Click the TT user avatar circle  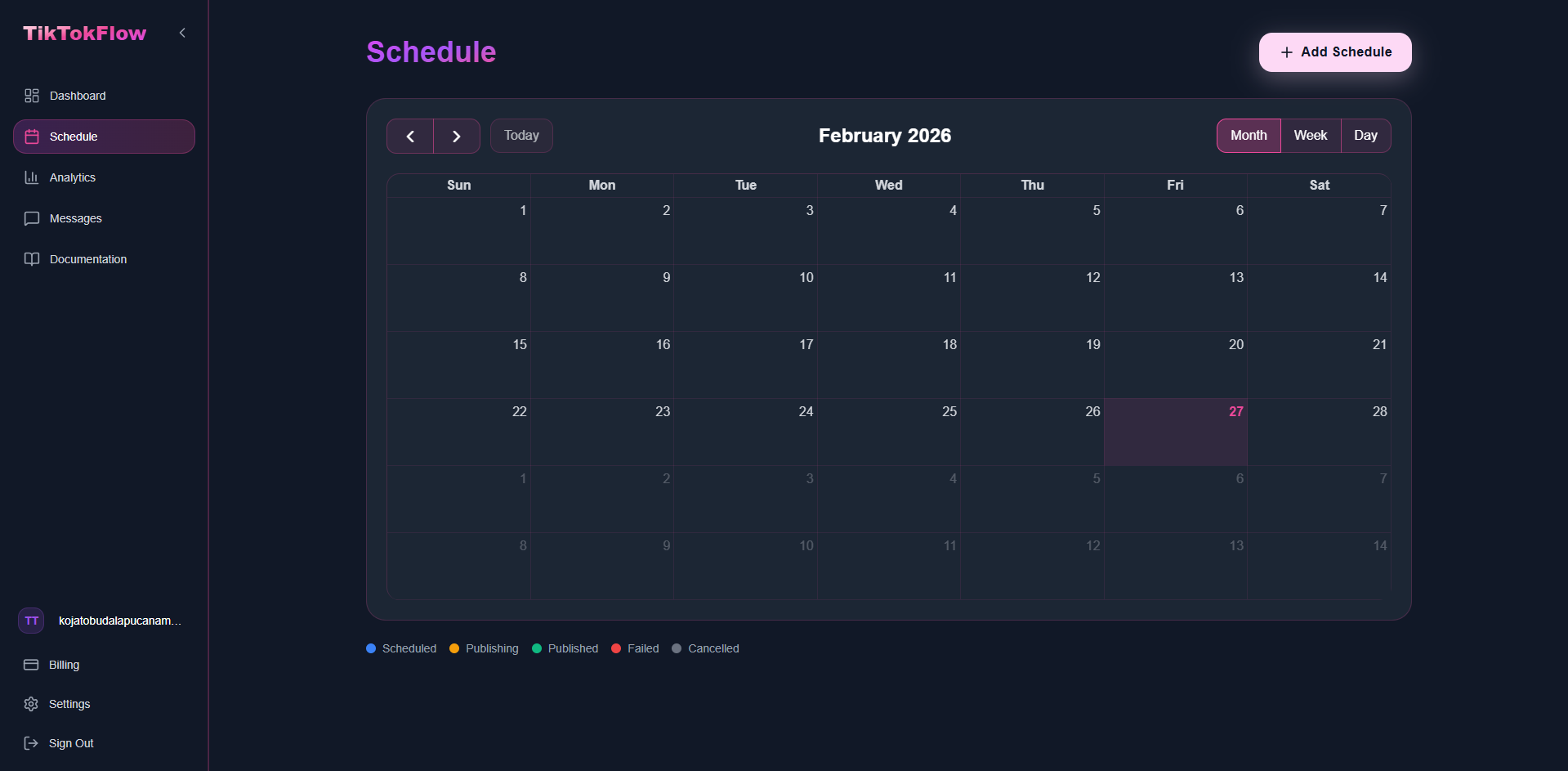tap(30, 620)
